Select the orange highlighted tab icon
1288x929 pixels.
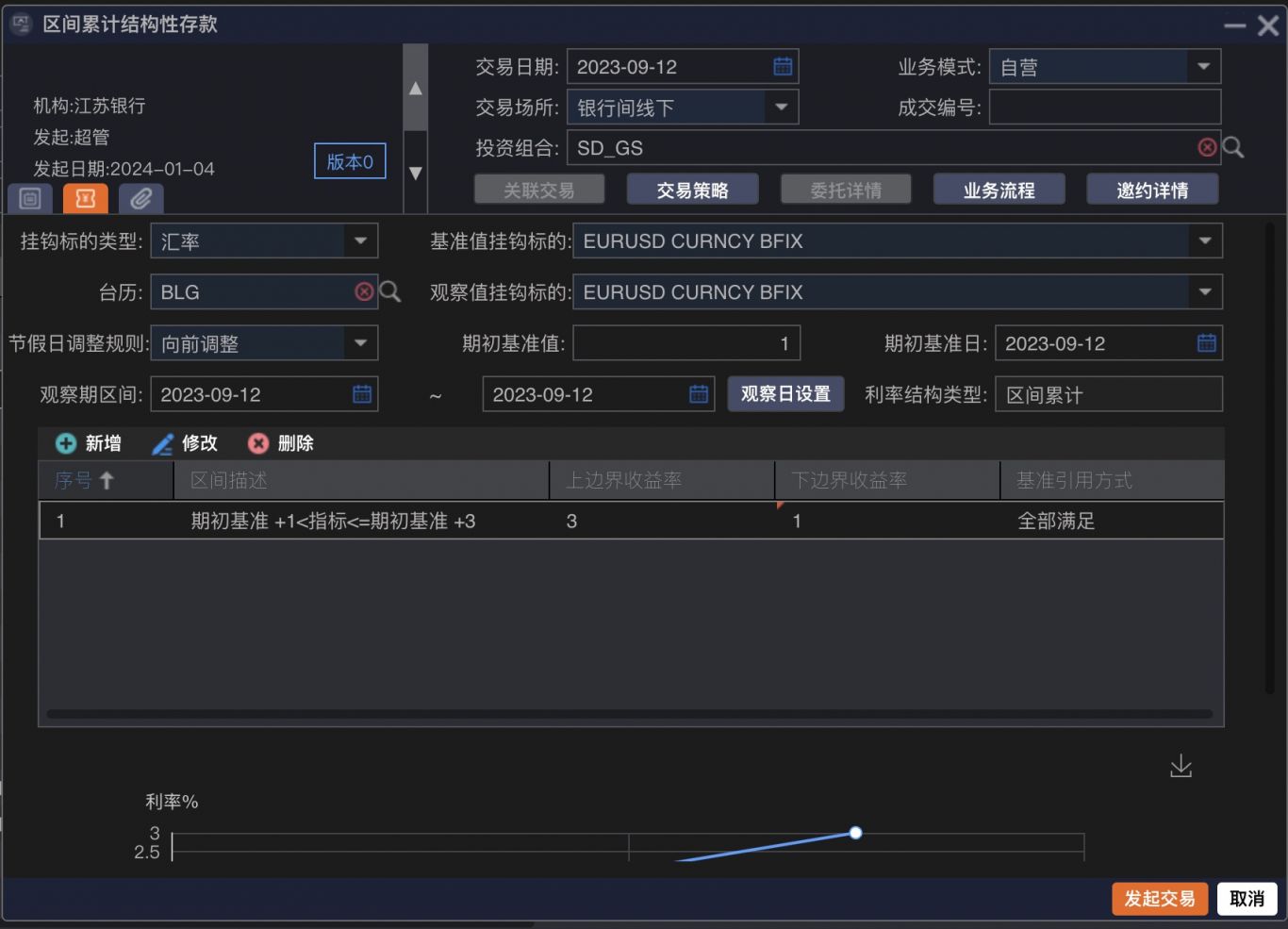[86, 198]
